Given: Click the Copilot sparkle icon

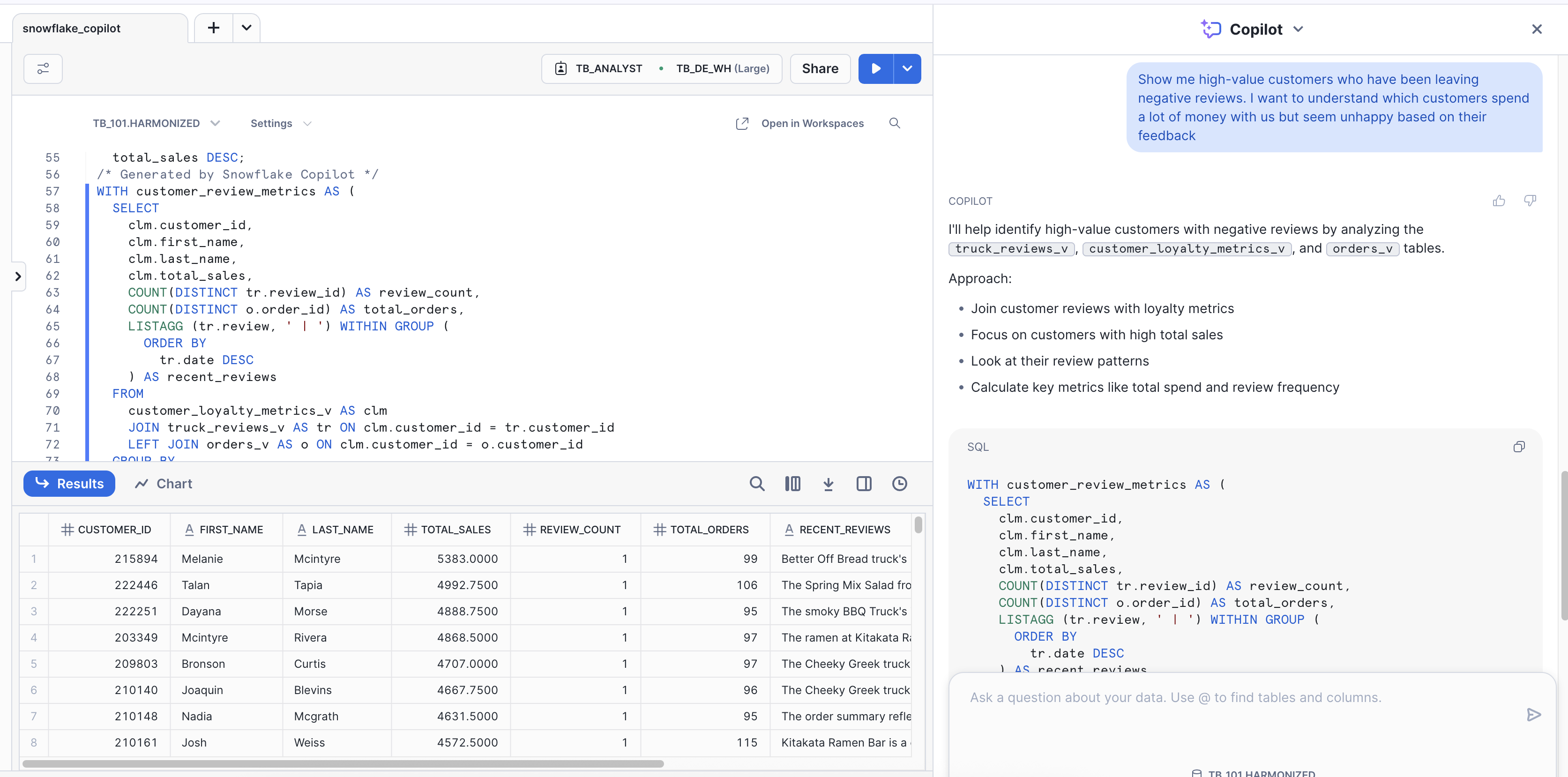Looking at the screenshot, I should coord(1211,29).
